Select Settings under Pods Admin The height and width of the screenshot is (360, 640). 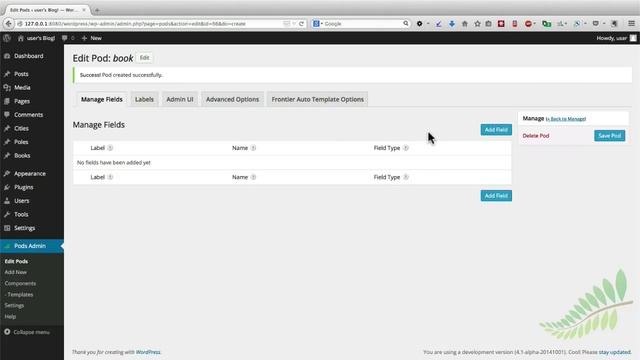pos(14,305)
